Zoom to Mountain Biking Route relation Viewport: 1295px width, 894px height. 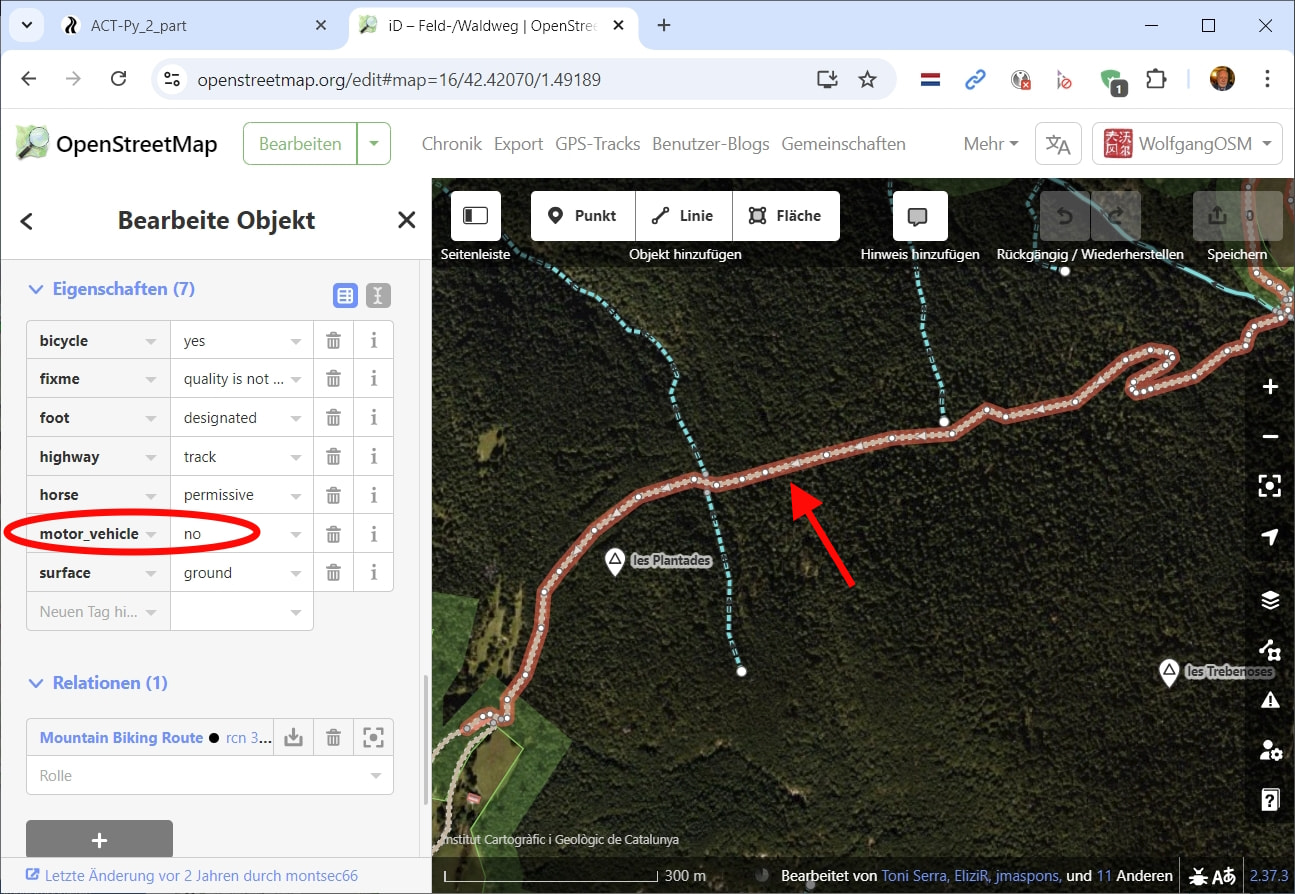(373, 738)
